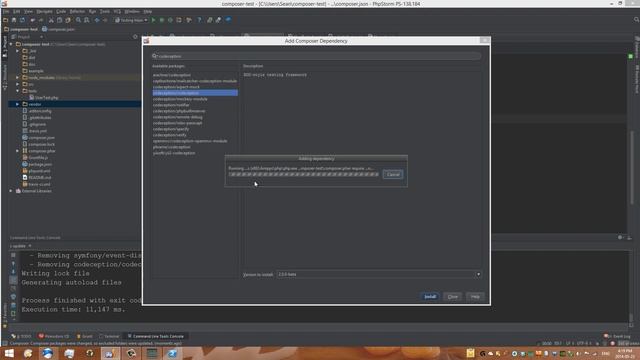Viewport: 640px width, 360px height.
Task: Open the Navigate menu
Action: tap(44, 11)
